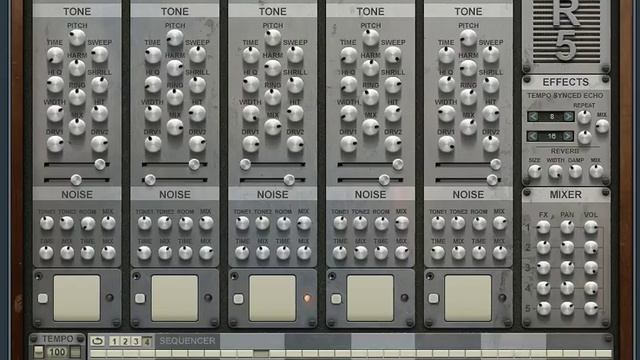Click the darker highlighted sequencer step
This screenshot has height=360, width=640.
pos(261,353)
